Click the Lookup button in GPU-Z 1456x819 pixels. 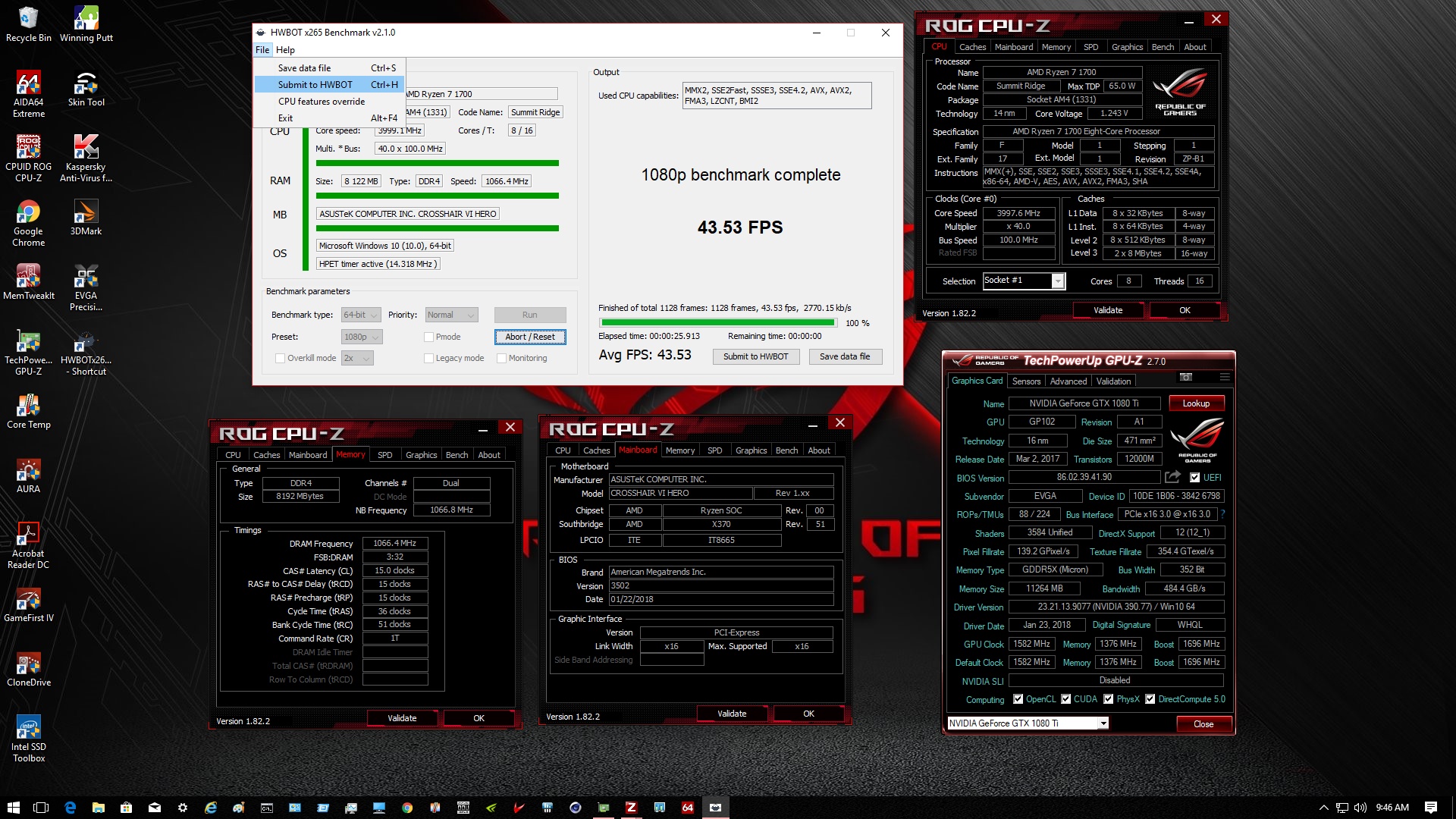tap(1196, 403)
